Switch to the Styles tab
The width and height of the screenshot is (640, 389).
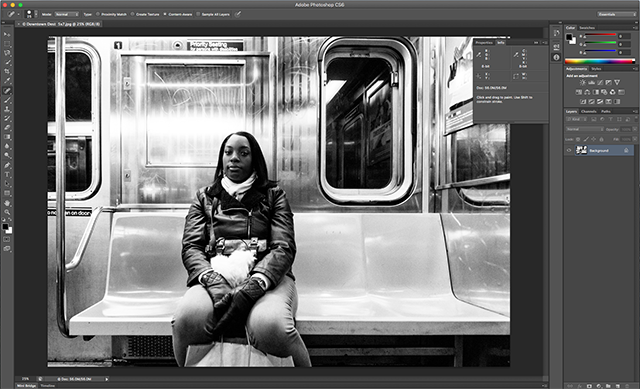596,69
